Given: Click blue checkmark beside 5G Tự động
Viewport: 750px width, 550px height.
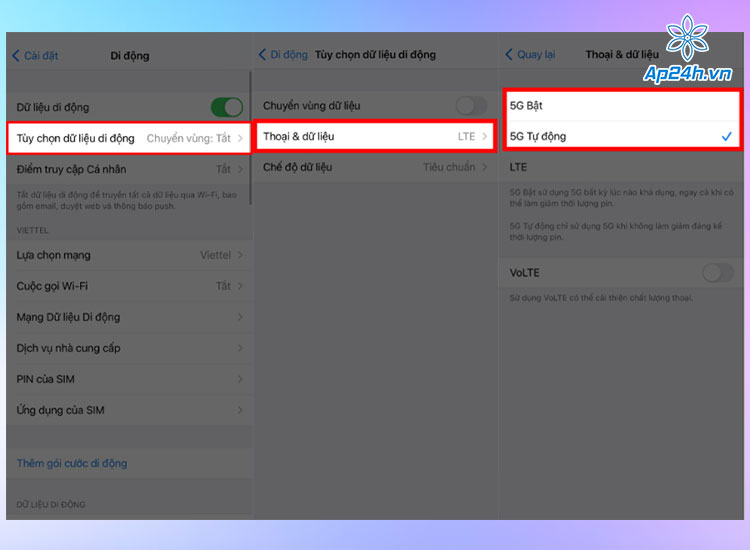Looking at the screenshot, I should 726,136.
